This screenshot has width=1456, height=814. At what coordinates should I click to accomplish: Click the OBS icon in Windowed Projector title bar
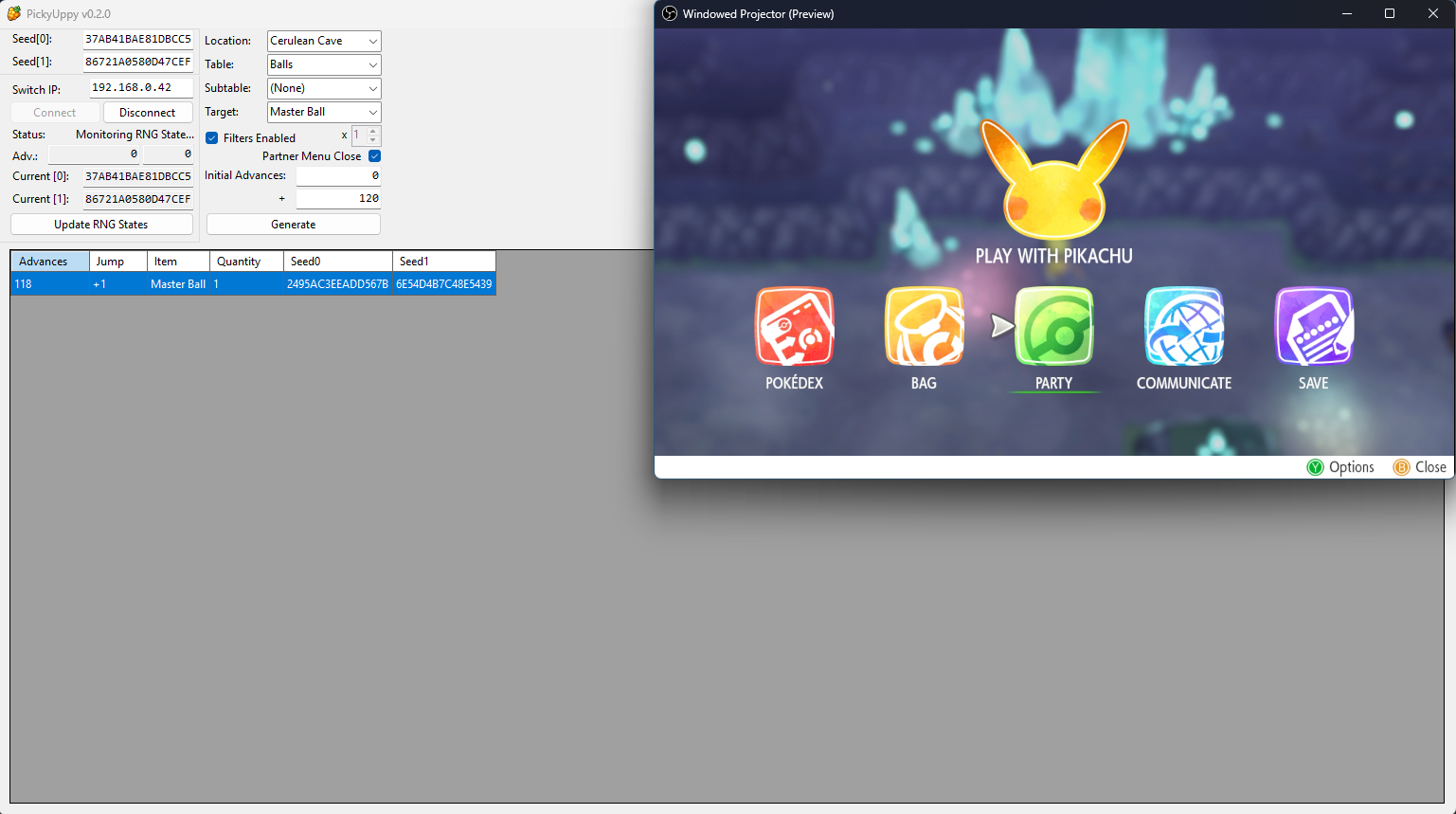click(x=670, y=13)
